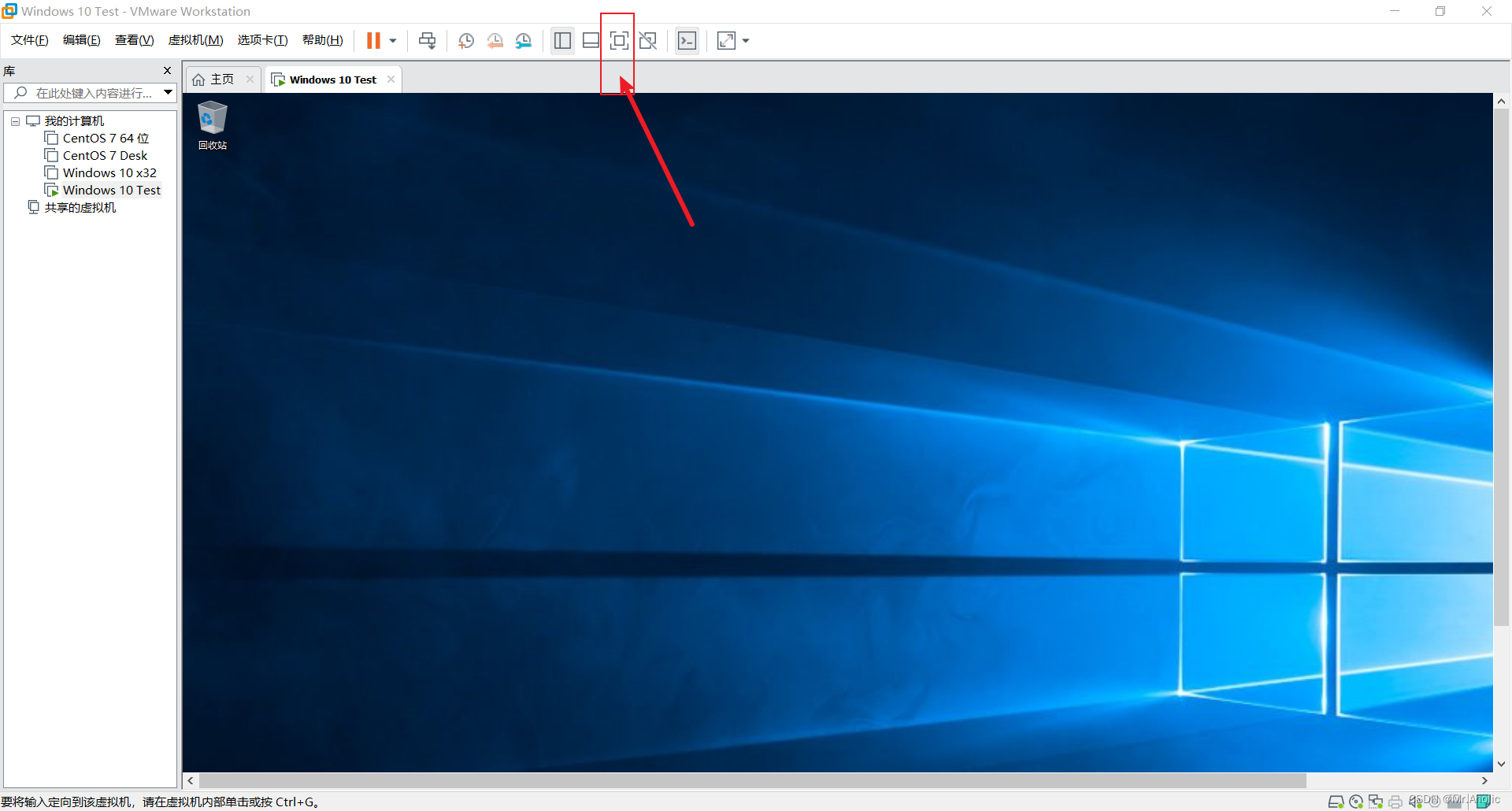Enter full screen mode

(x=619, y=40)
